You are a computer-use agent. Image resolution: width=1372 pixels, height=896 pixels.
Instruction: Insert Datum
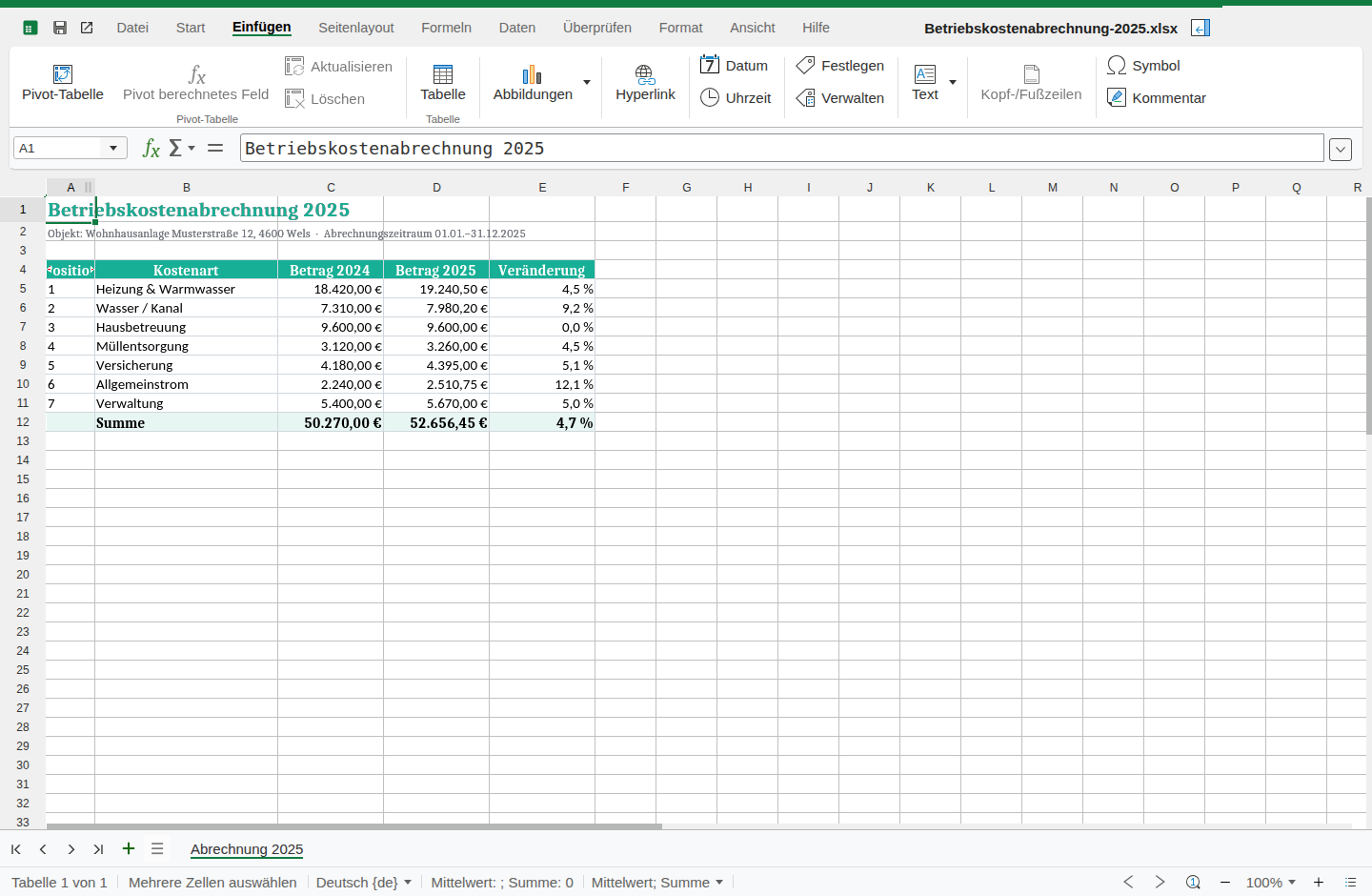tap(734, 65)
